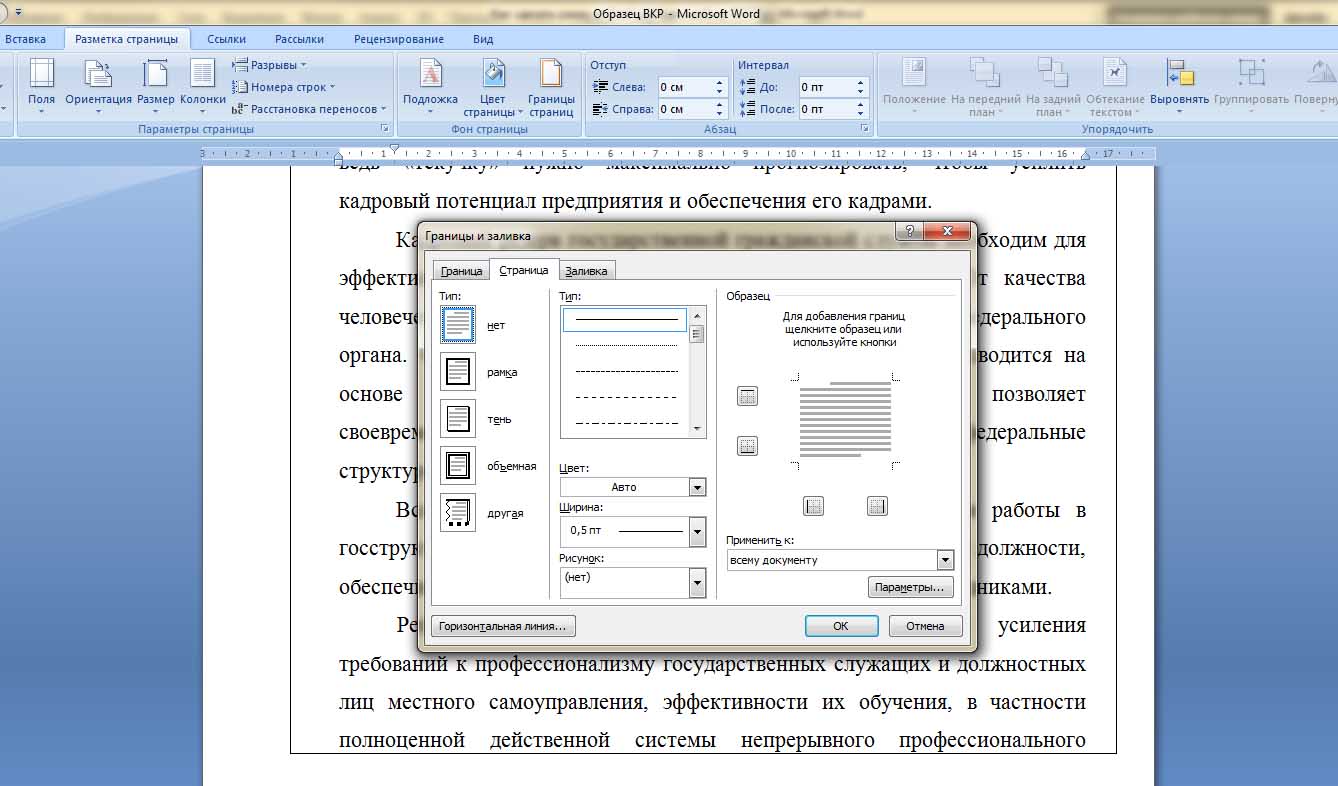Open the Применить к dropdown
This screenshot has width=1338, height=786.
[x=946, y=560]
